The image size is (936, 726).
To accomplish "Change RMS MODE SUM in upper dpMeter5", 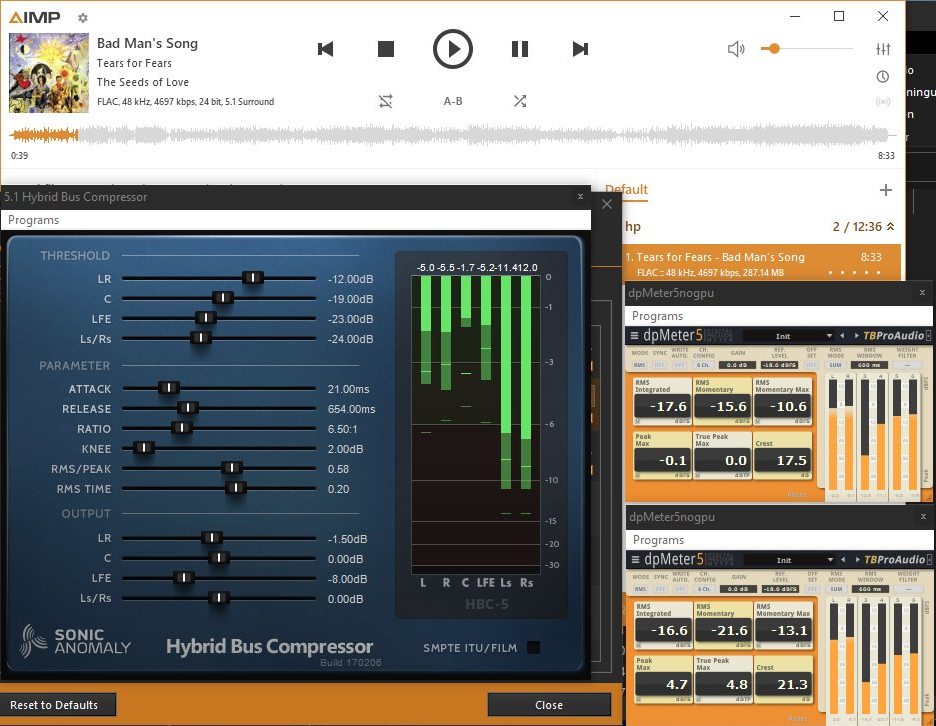I will (x=835, y=365).
